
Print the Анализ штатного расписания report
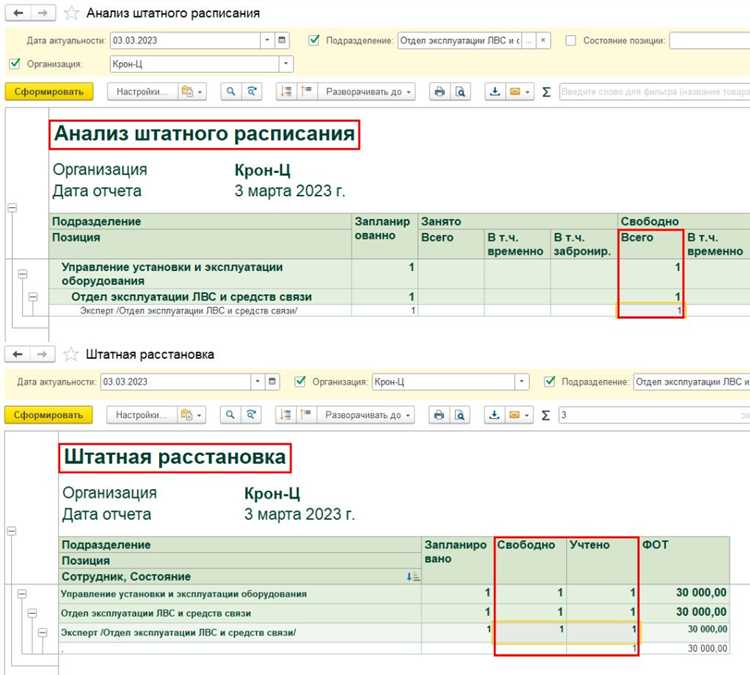point(439,91)
